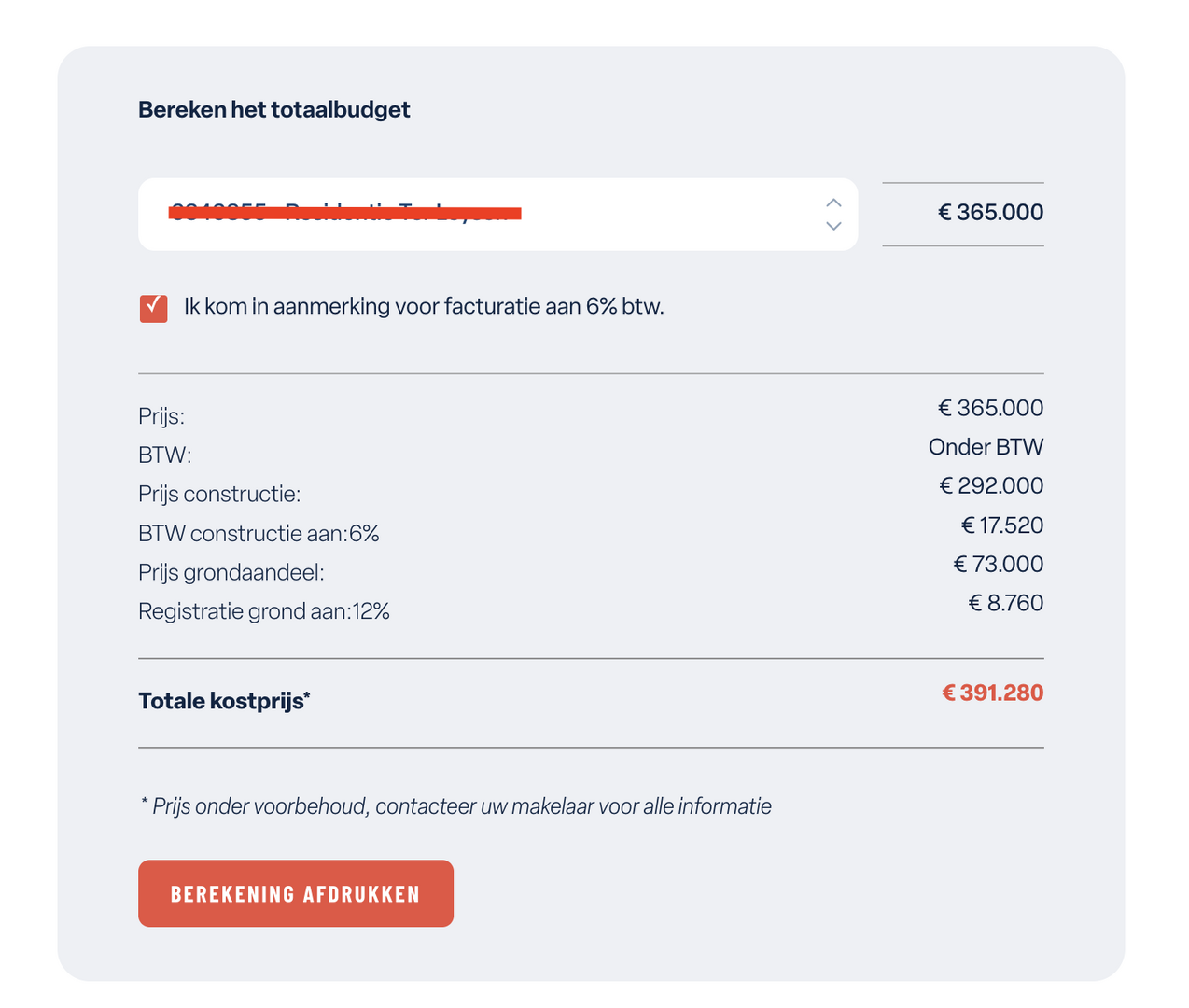1189x1008 pixels.
Task: Click the grondaandeel amount € 73.000
Action: point(998,565)
